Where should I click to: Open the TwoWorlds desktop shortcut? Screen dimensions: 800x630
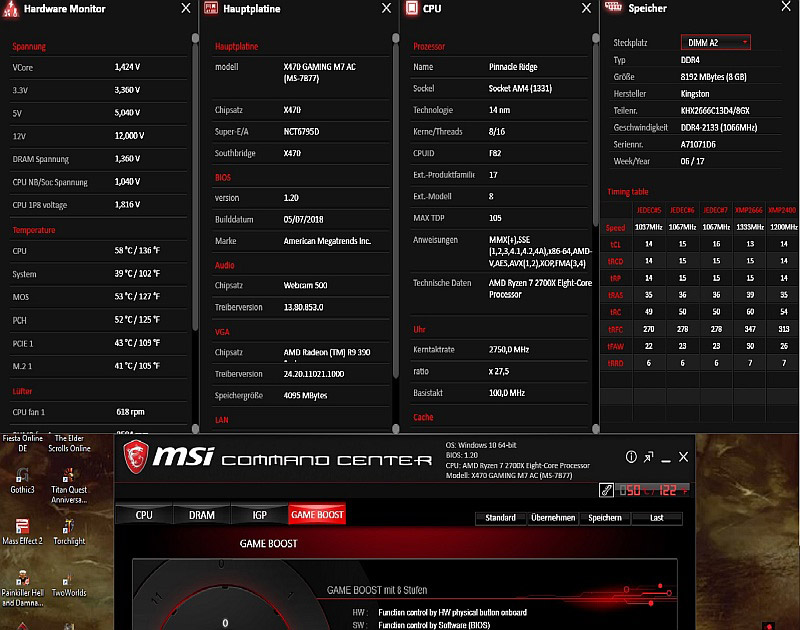pos(69,583)
